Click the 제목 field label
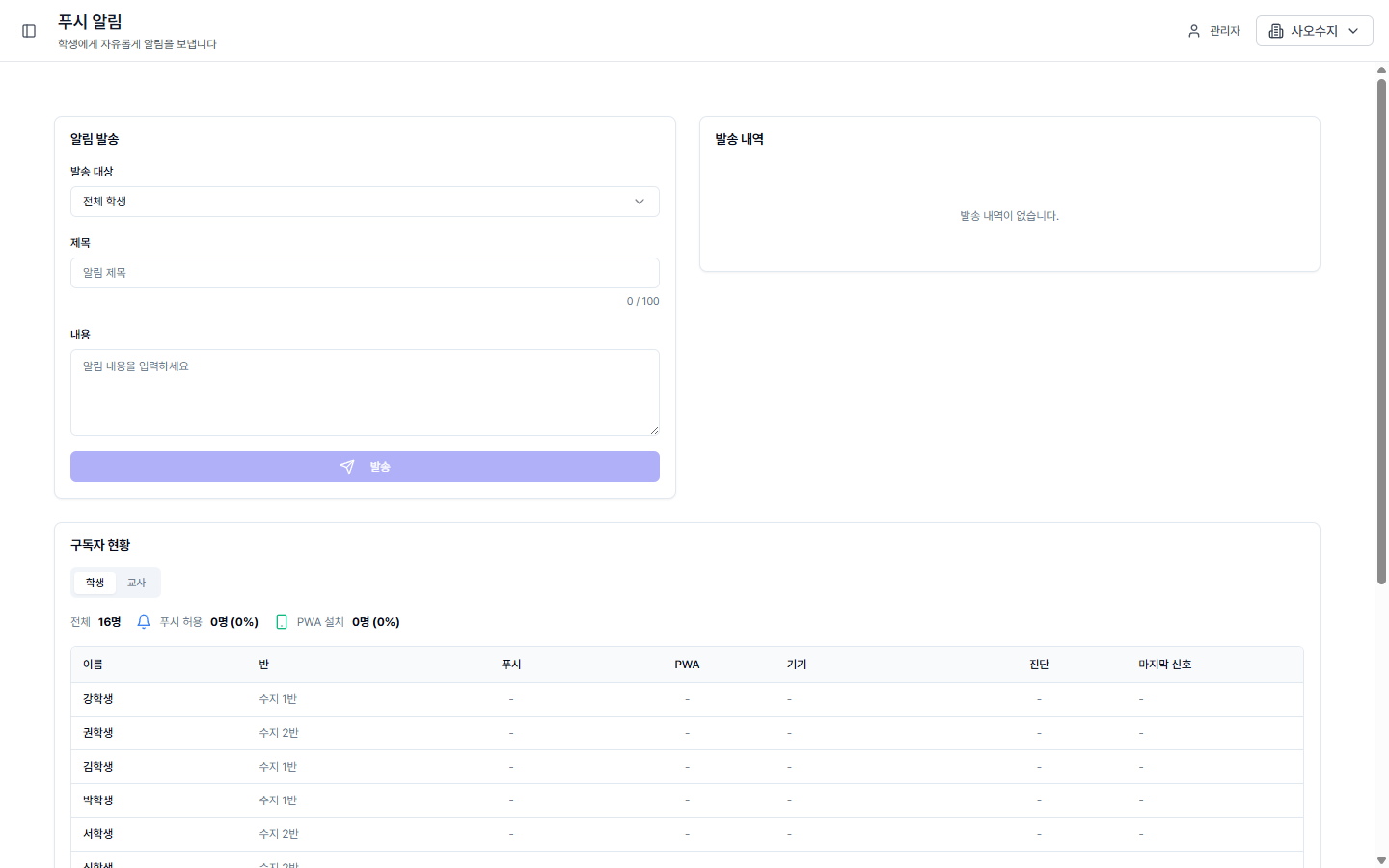The height and width of the screenshot is (868, 1389). tap(80, 243)
